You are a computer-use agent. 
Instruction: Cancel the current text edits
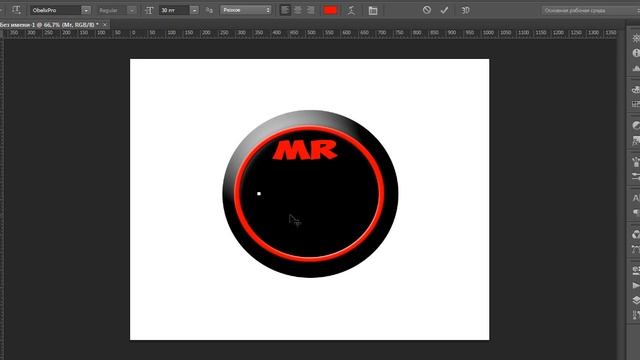click(427, 10)
